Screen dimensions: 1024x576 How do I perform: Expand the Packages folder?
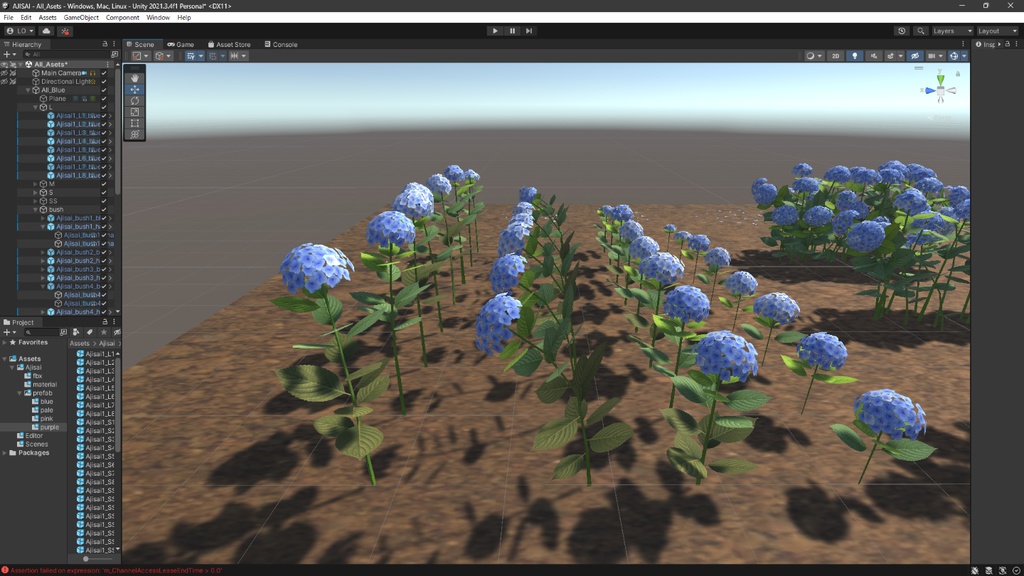tap(5, 453)
